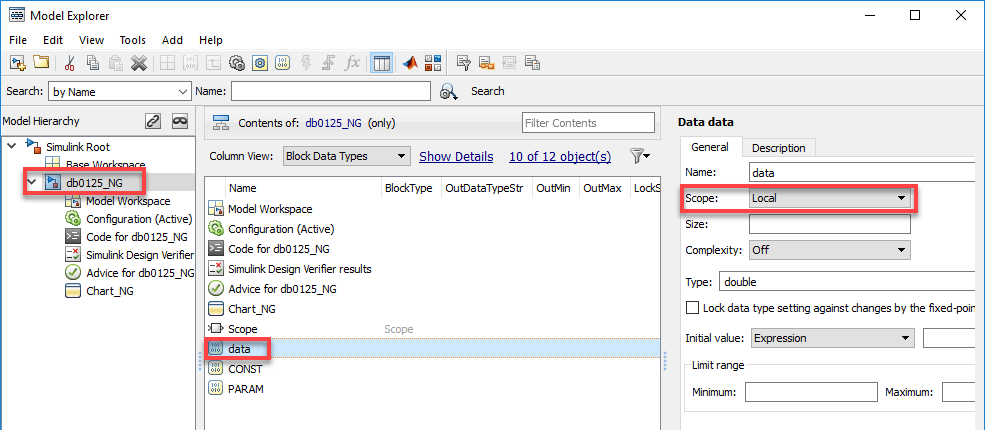Image resolution: width=985 pixels, height=430 pixels.
Task: Open the Initial value Expression dropdown
Action: coord(832,338)
